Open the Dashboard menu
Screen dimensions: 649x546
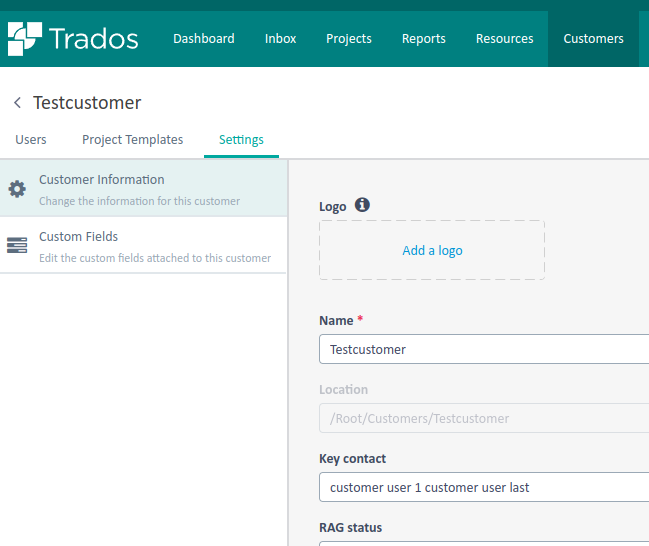click(204, 38)
